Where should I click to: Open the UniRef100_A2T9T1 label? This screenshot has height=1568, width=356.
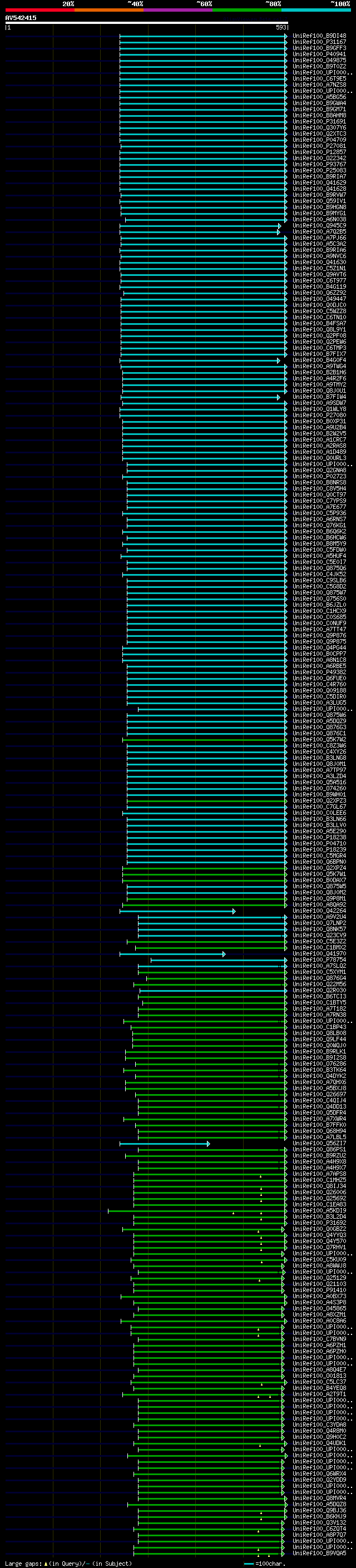[x=319, y=1394]
